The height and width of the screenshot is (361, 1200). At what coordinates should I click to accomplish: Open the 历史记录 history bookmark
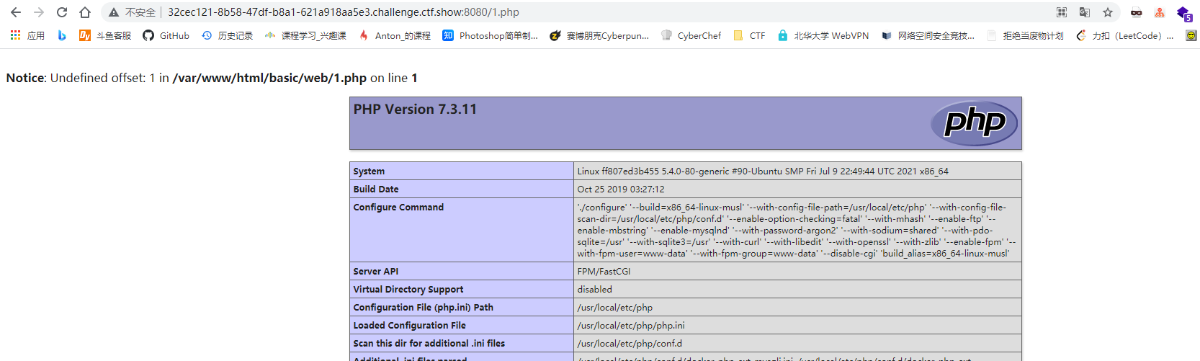(227, 35)
